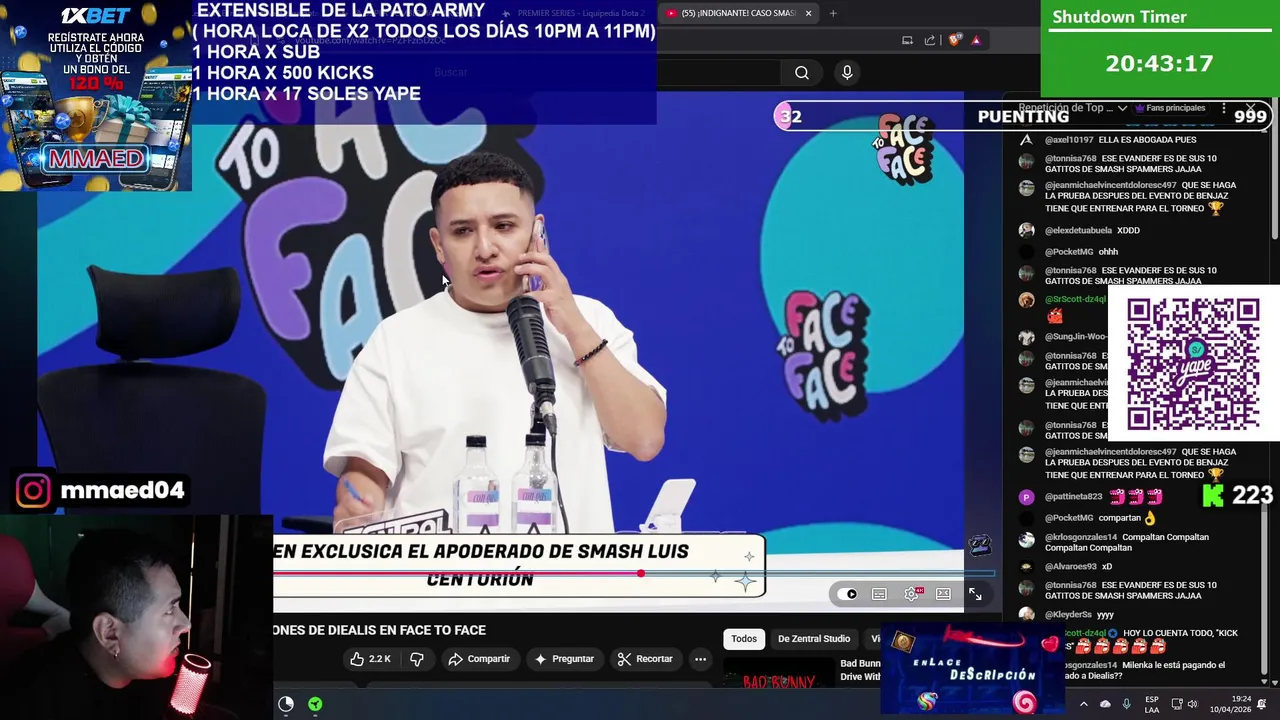
Task: Click the Fans principales badge
Action: tap(1170, 108)
